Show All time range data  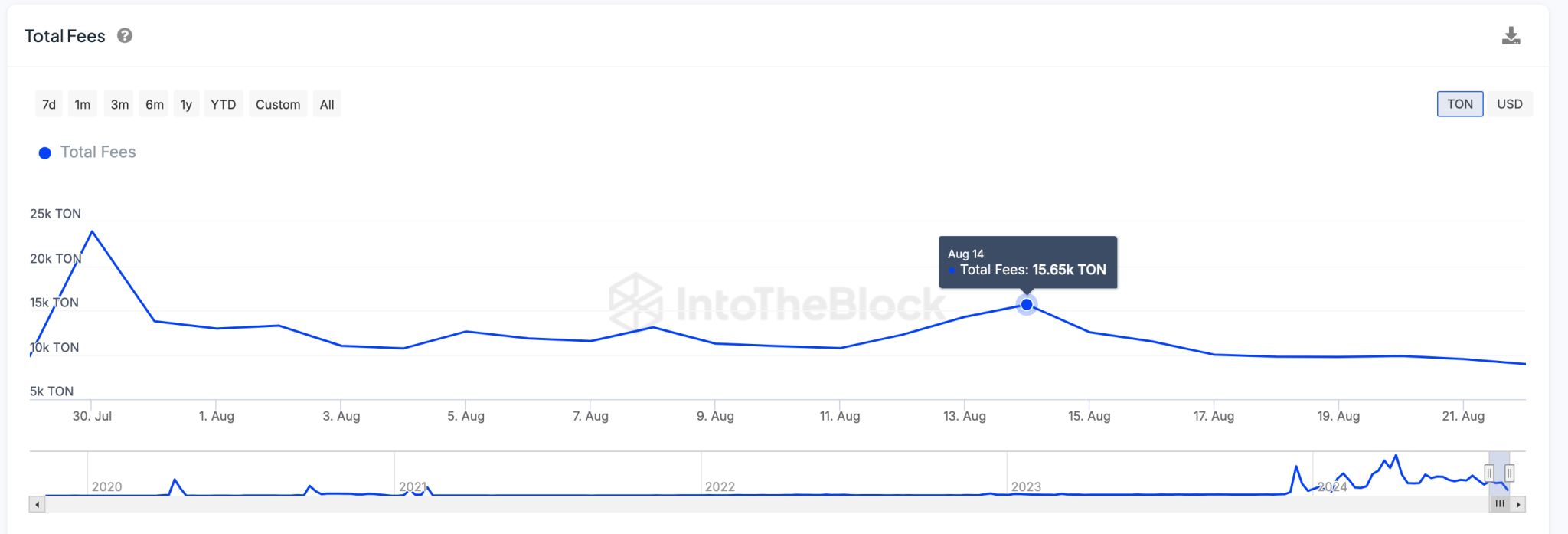coord(327,105)
